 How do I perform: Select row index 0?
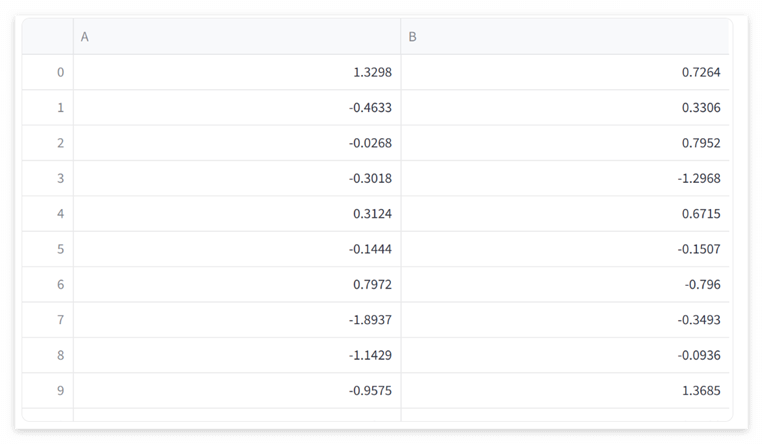[48, 72]
